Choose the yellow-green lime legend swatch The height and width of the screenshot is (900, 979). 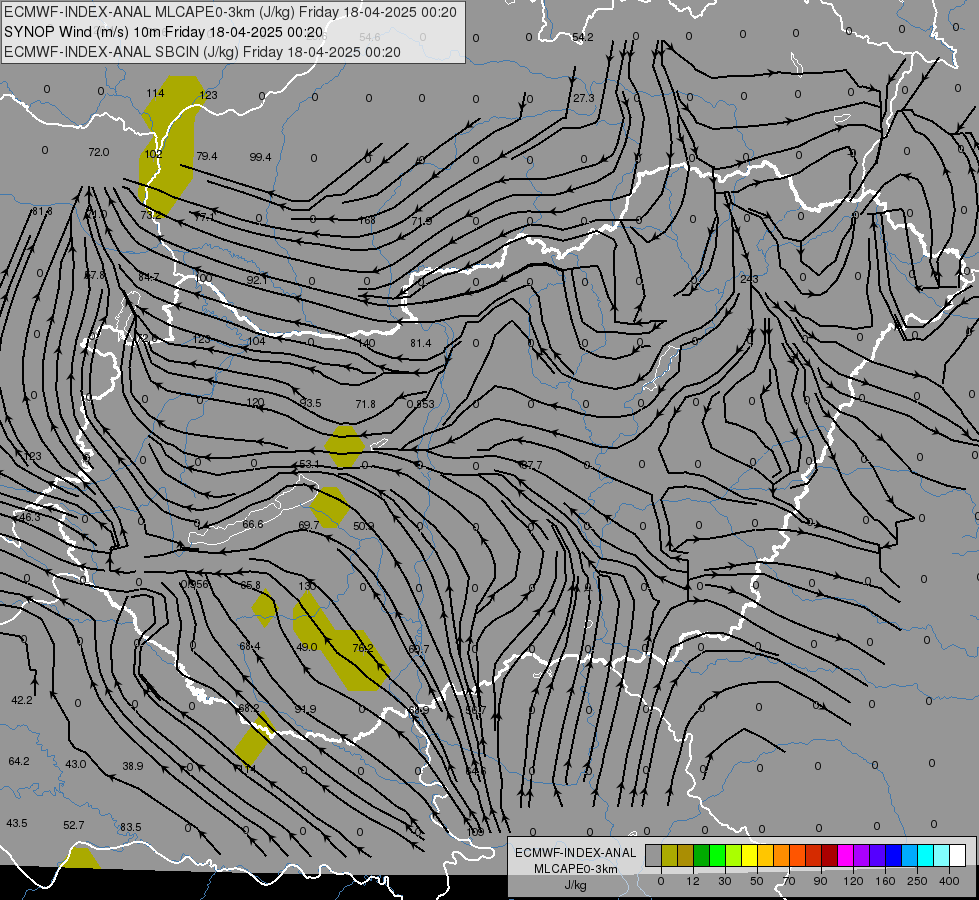click(x=734, y=855)
